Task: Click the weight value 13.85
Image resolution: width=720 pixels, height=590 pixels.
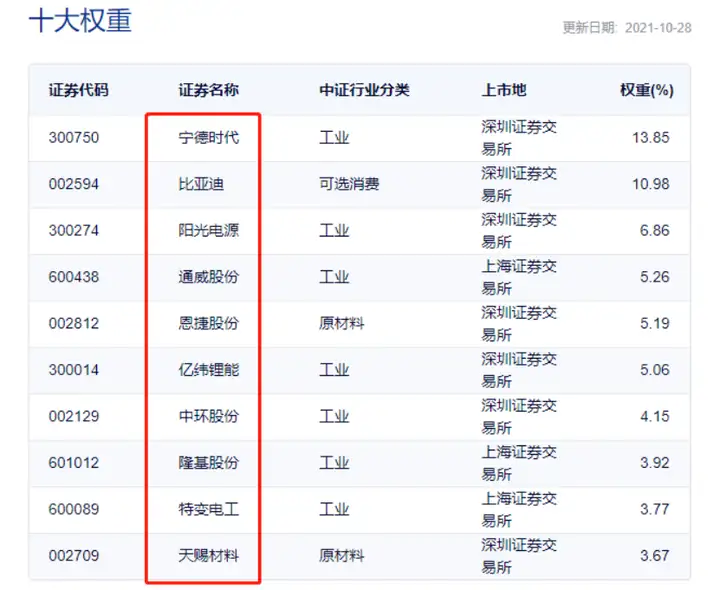Action: pyautogui.click(x=651, y=138)
